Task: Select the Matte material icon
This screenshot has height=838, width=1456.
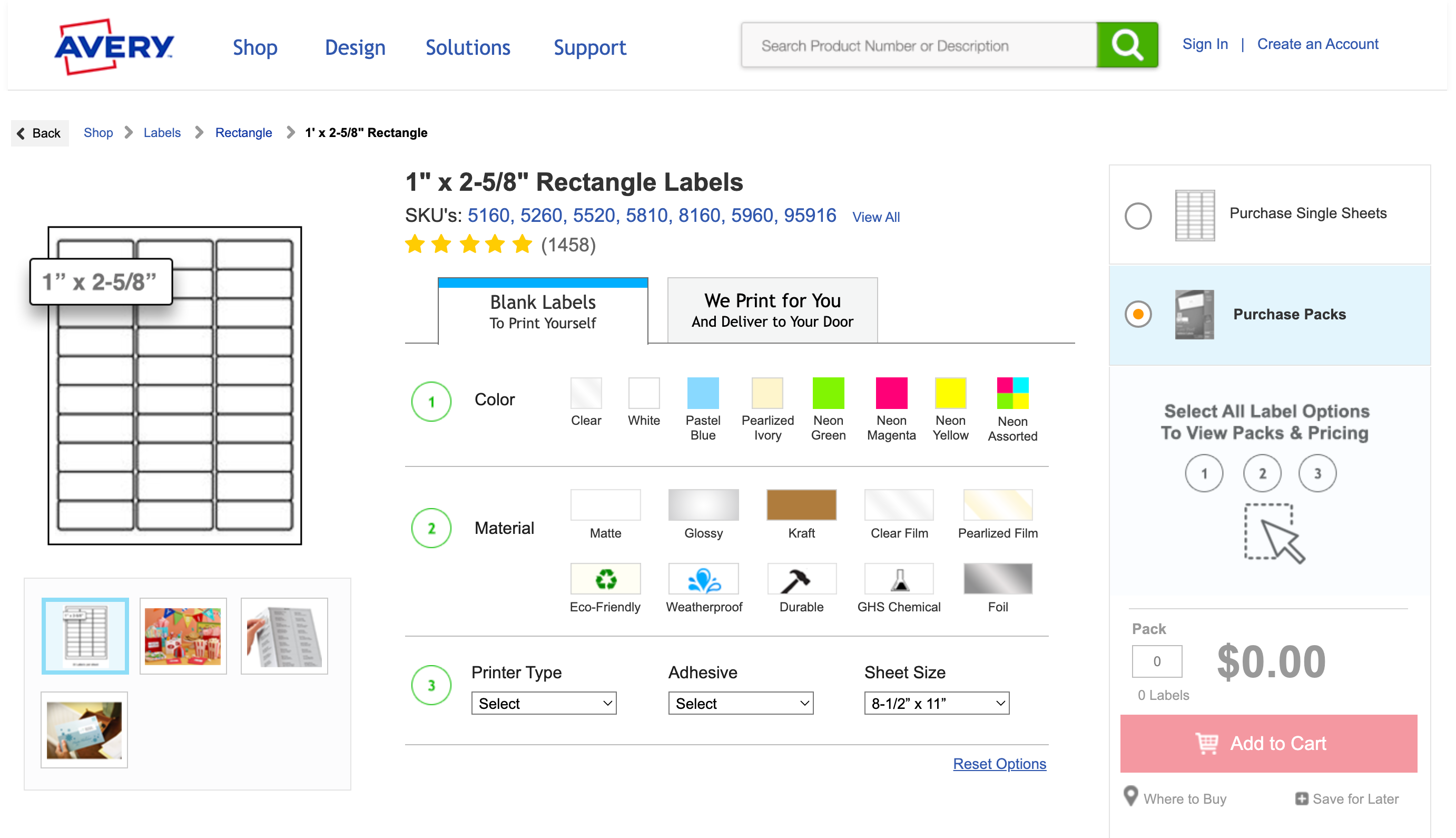Action: [x=605, y=504]
